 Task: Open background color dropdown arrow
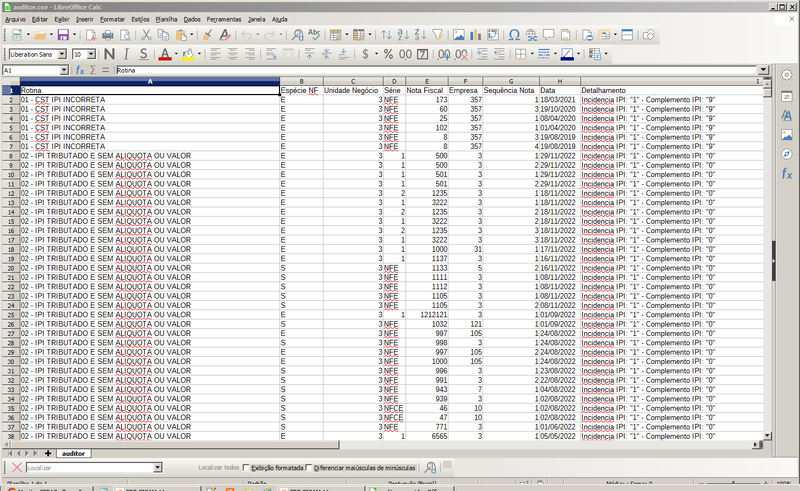click(199, 54)
